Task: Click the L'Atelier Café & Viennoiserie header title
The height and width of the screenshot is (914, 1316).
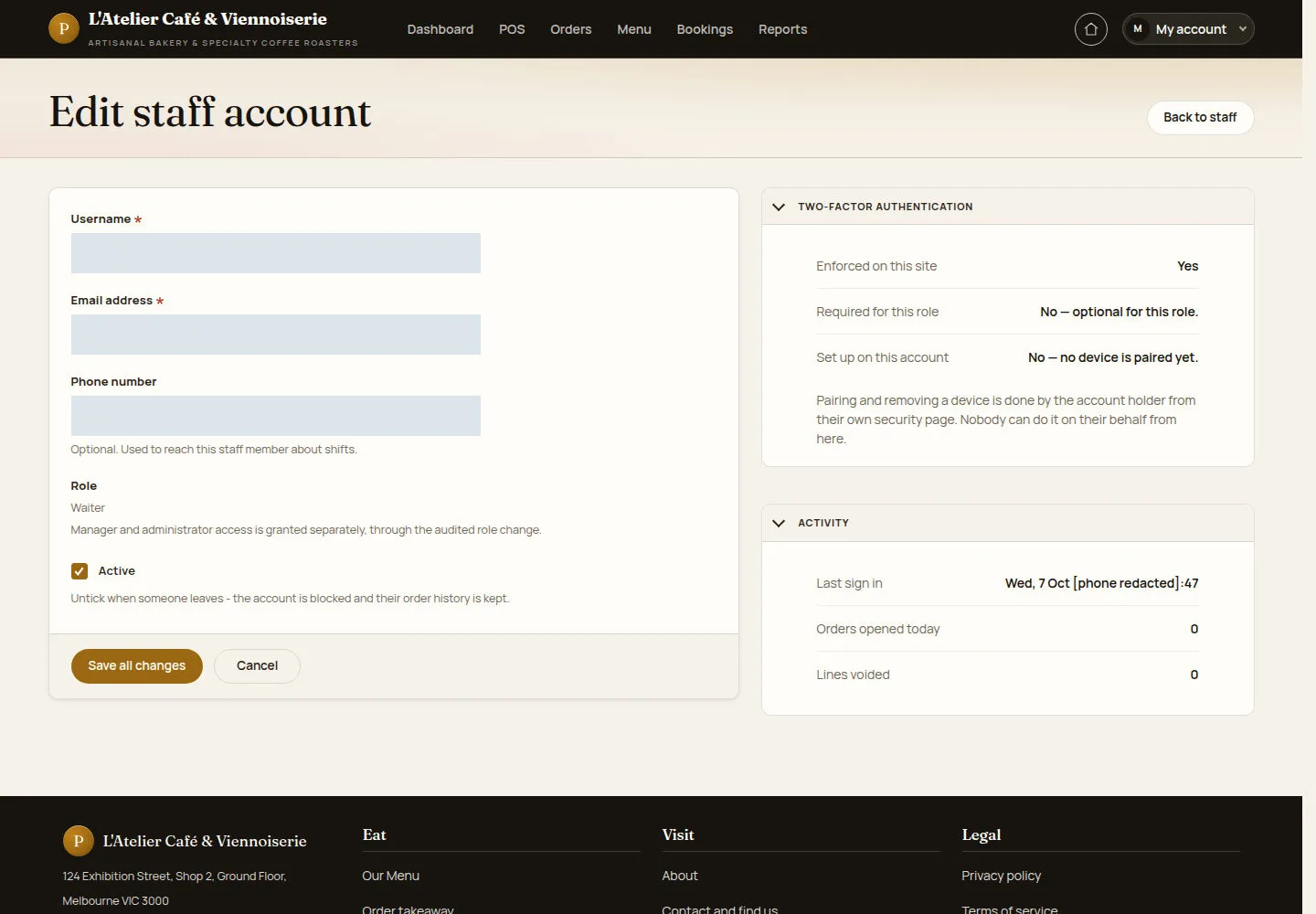Action: click(x=207, y=19)
